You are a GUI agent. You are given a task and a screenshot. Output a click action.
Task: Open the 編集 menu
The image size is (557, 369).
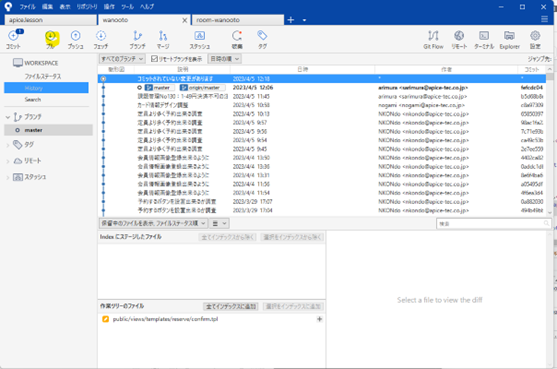[47, 6]
